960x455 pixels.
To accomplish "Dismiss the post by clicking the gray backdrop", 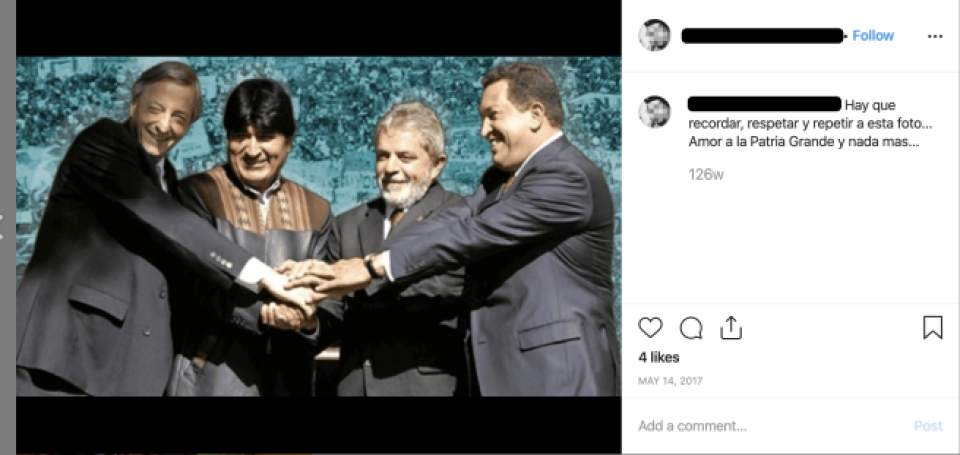I will click(7, 92).
